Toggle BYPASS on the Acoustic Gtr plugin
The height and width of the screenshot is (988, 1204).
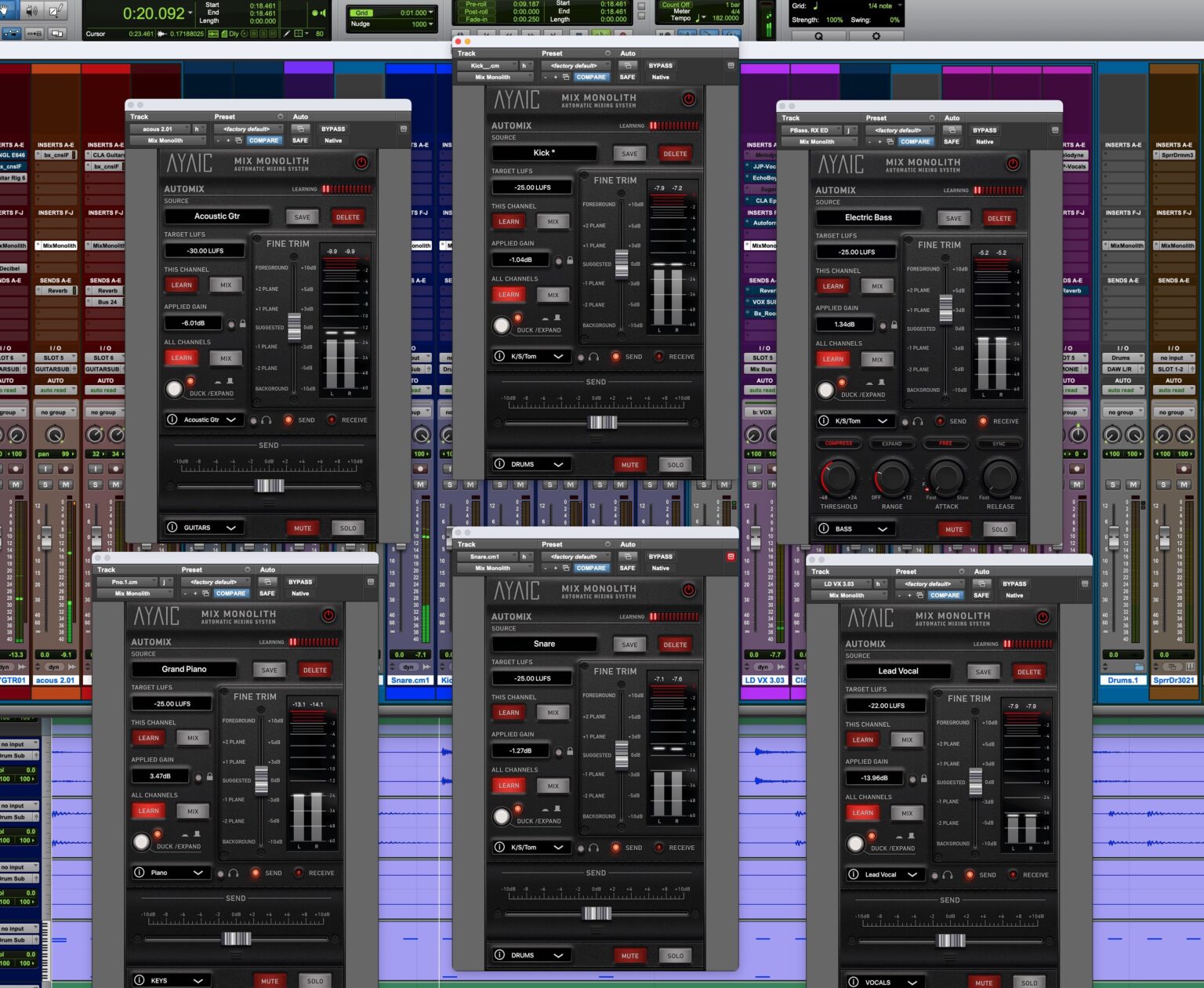click(x=333, y=129)
